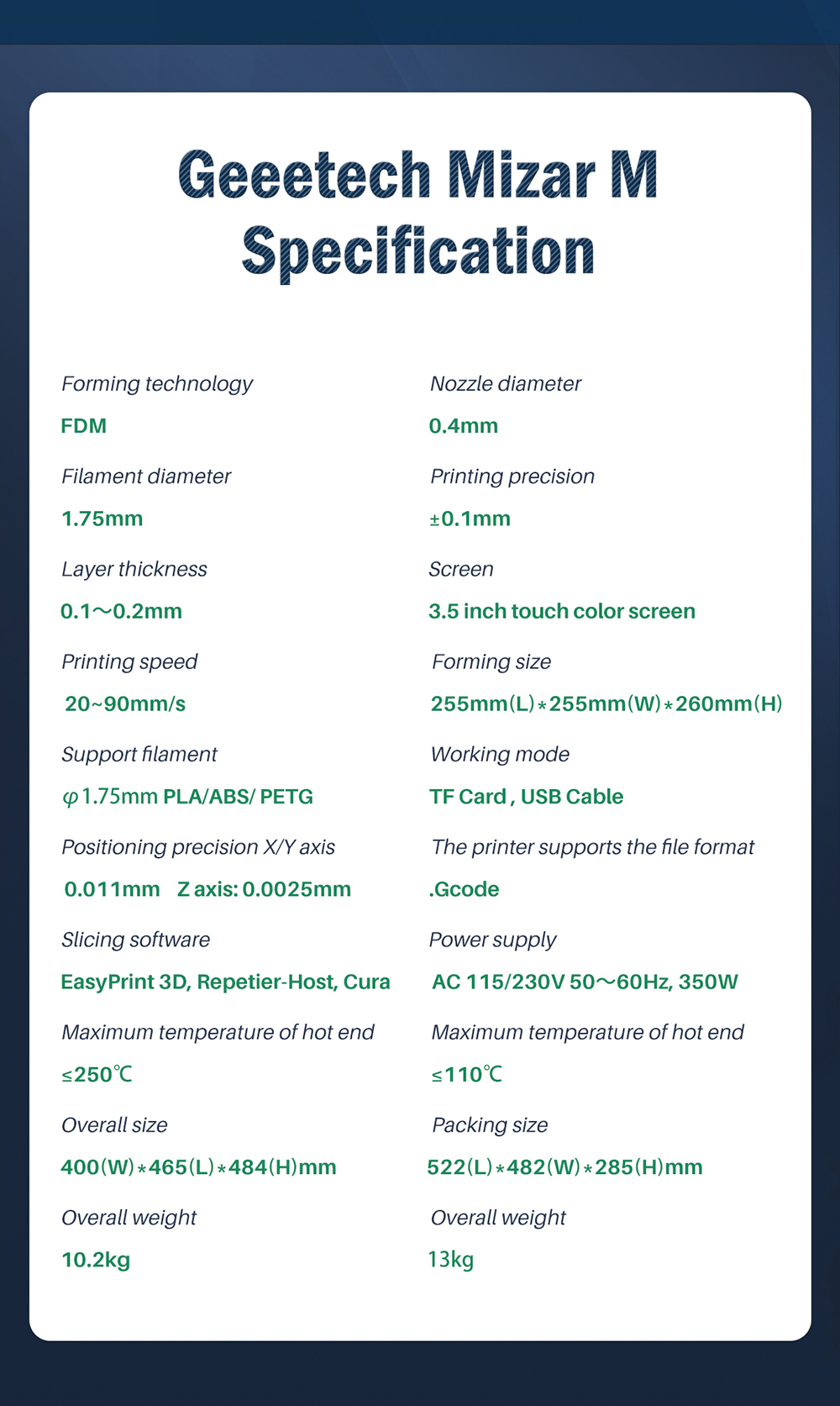Select the .Gcode file format value
840x1406 pixels.
[x=465, y=889]
